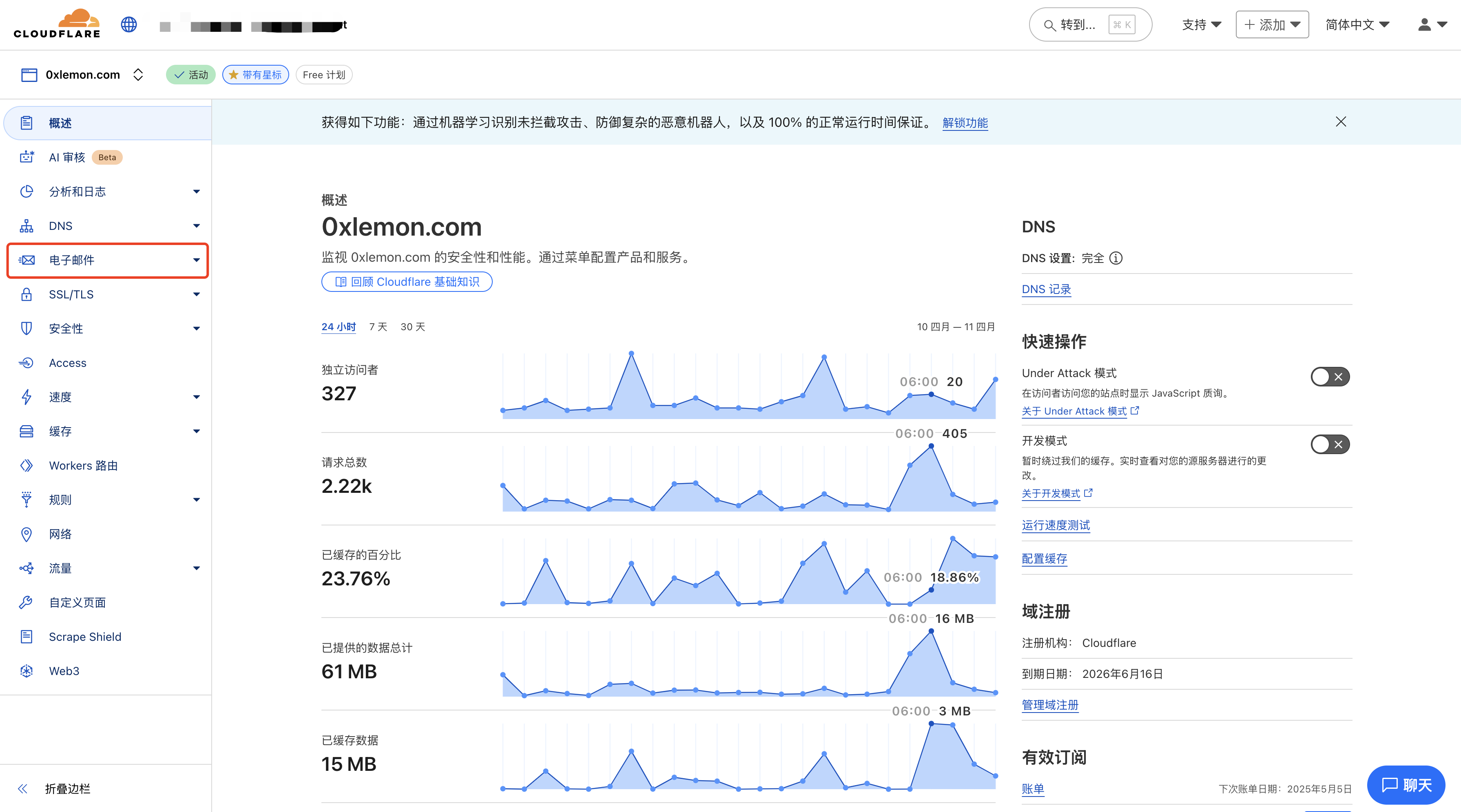
Task: Click the DNS network icon in sidebar
Action: [x=26, y=225]
